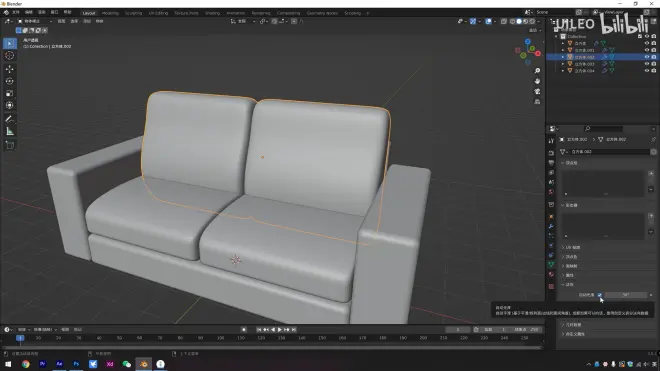Open the Render properties tab
Screen dimensions: 660x371
551,153
